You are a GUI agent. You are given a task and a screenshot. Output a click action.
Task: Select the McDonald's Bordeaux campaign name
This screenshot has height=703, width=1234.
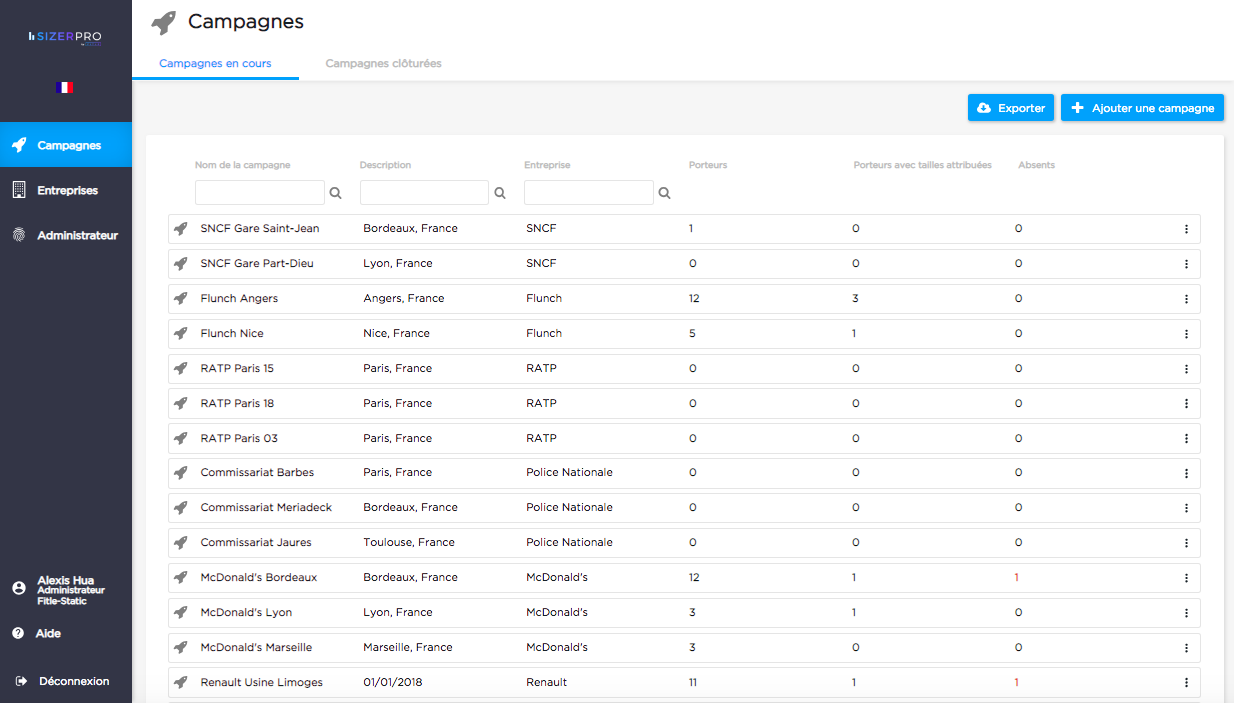click(259, 577)
